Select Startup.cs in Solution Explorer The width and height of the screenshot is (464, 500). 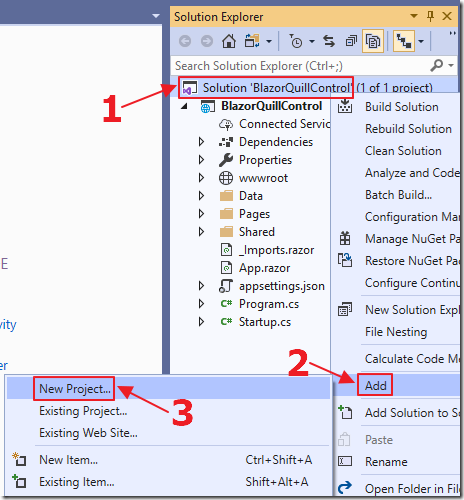pos(265,322)
